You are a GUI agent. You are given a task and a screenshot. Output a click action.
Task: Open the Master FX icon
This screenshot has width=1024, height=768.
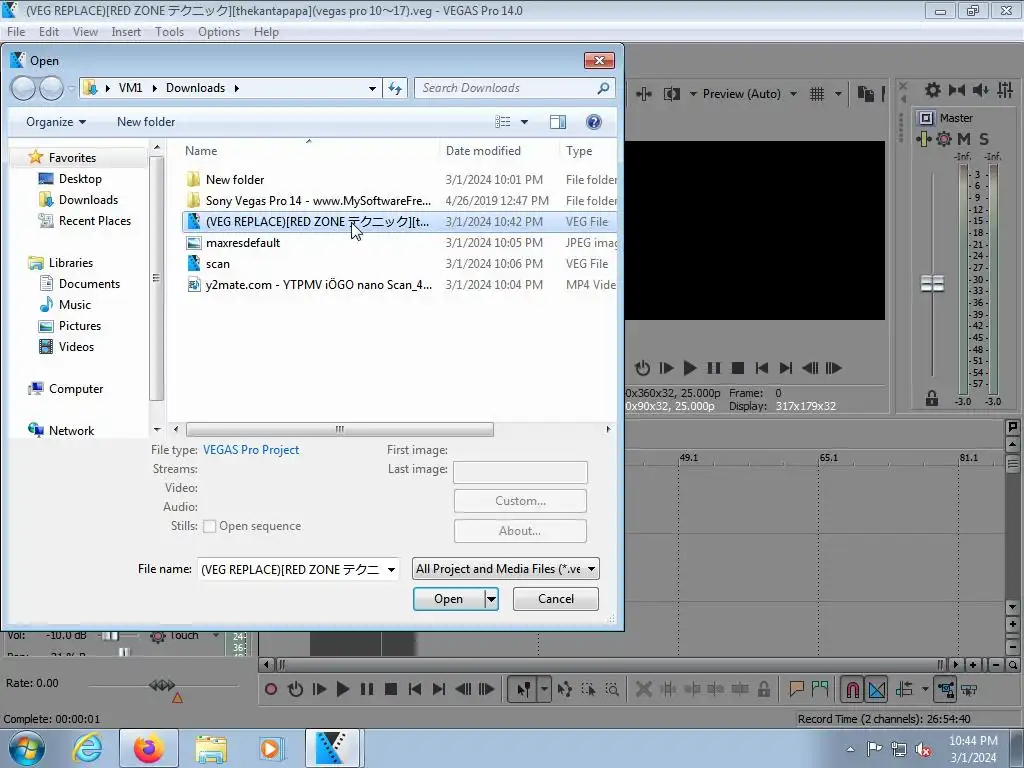tap(923, 138)
